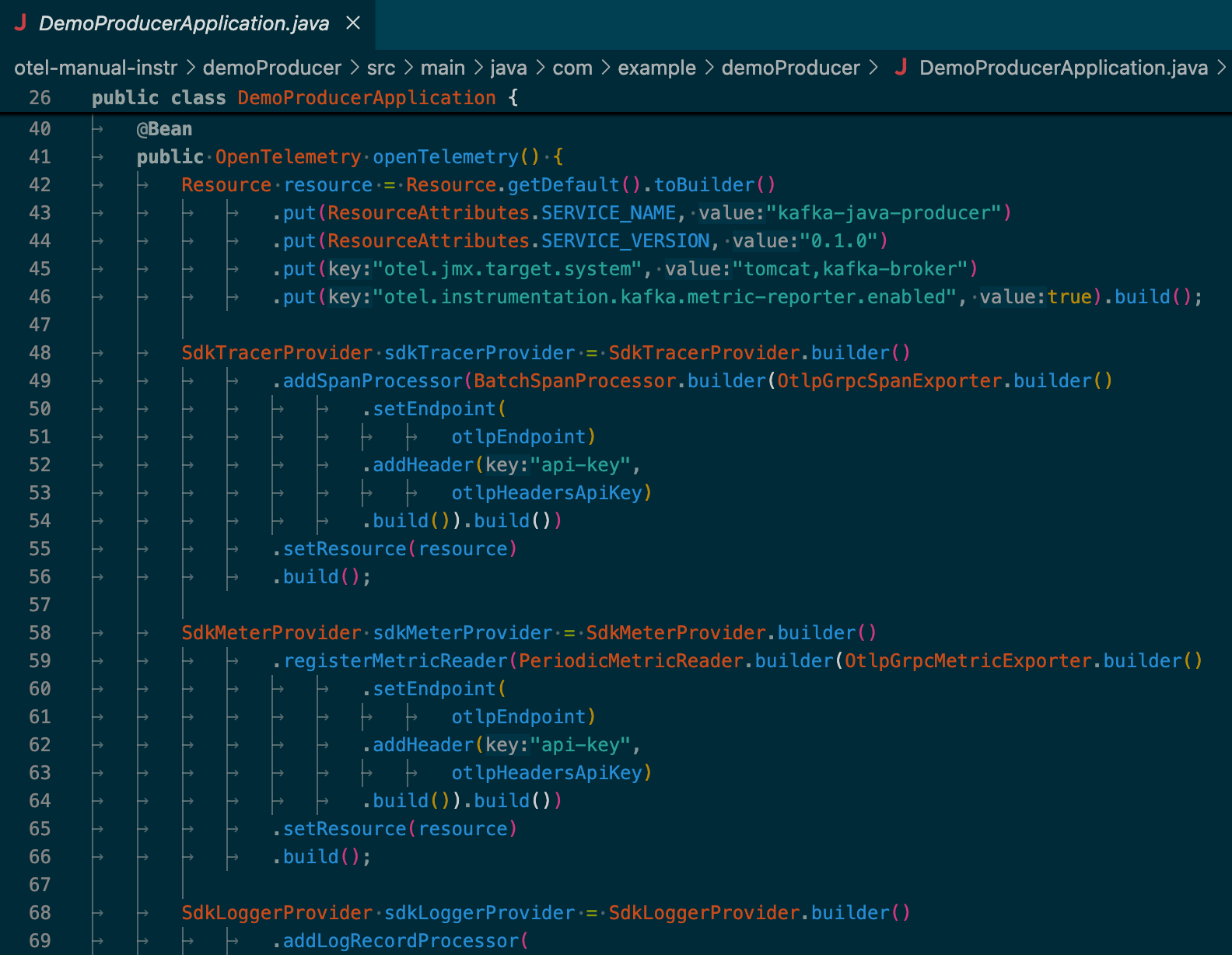Click the sdkTracerProvider variable on line 48
Image resolution: width=1232 pixels, height=955 pixels.
coord(480,353)
